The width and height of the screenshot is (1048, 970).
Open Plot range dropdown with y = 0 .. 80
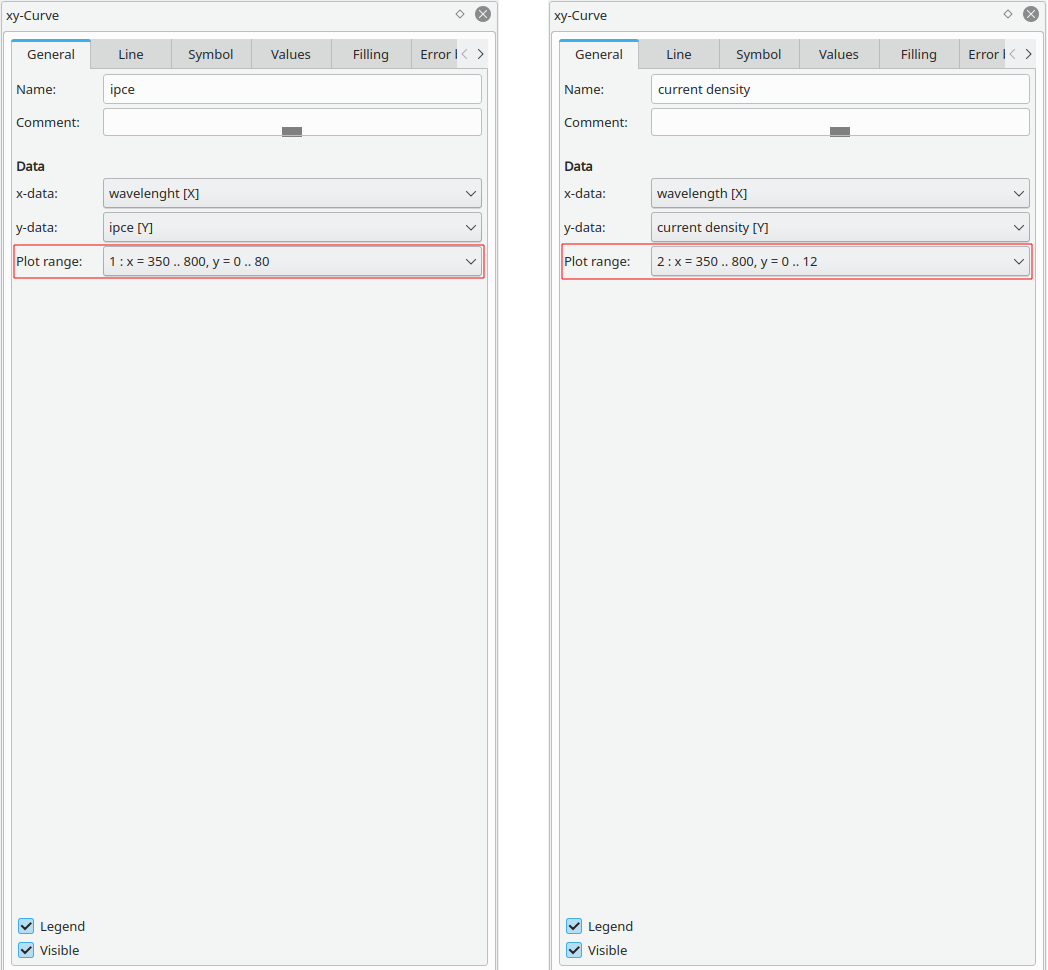[292, 261]
